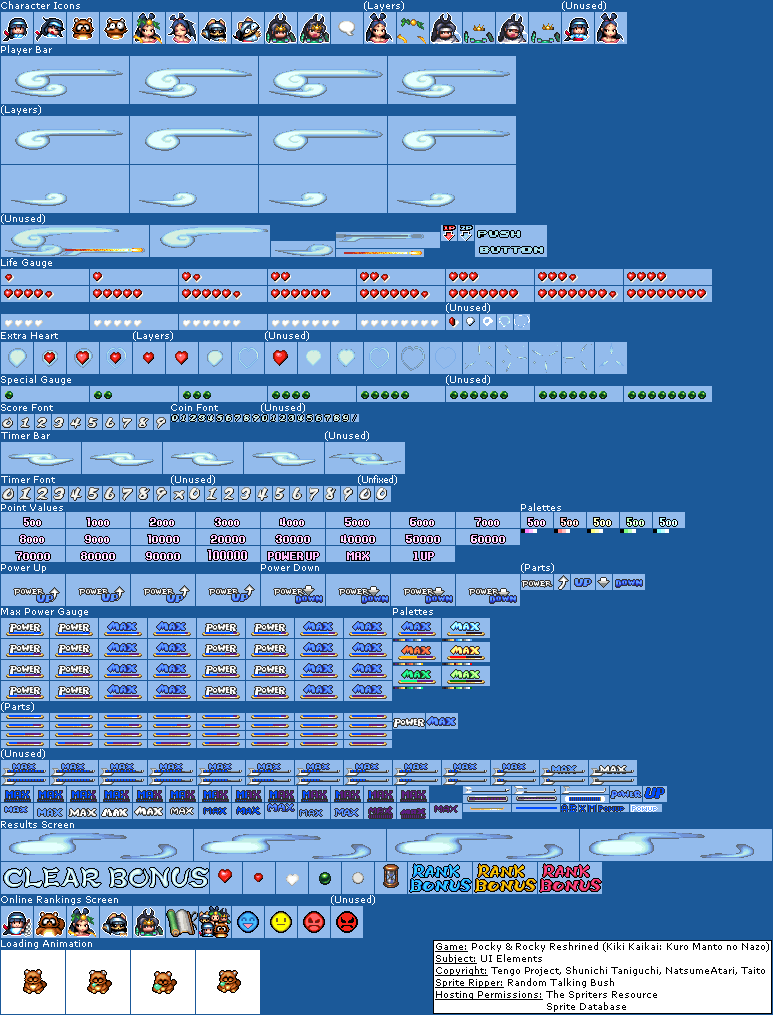Select the 20000 point value sprite

[x=228, y=539]
